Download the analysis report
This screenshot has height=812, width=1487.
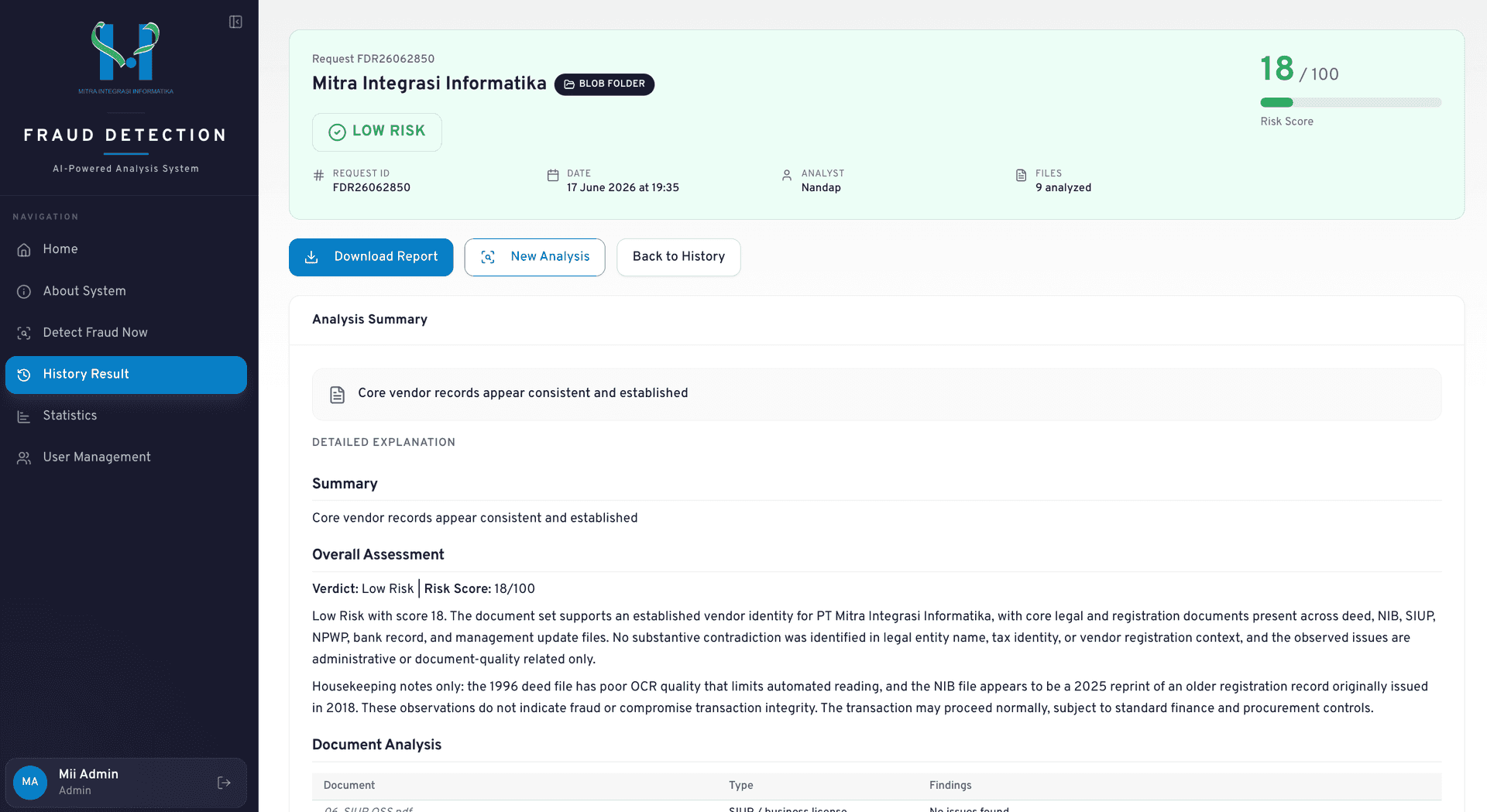371,257
